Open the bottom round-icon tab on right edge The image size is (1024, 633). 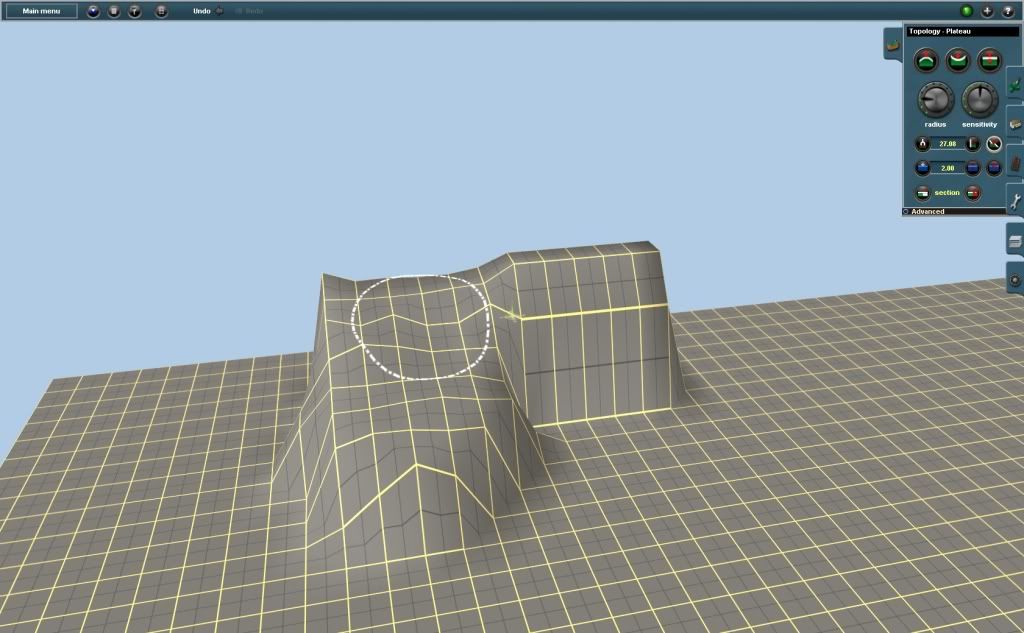(1015, 280)
